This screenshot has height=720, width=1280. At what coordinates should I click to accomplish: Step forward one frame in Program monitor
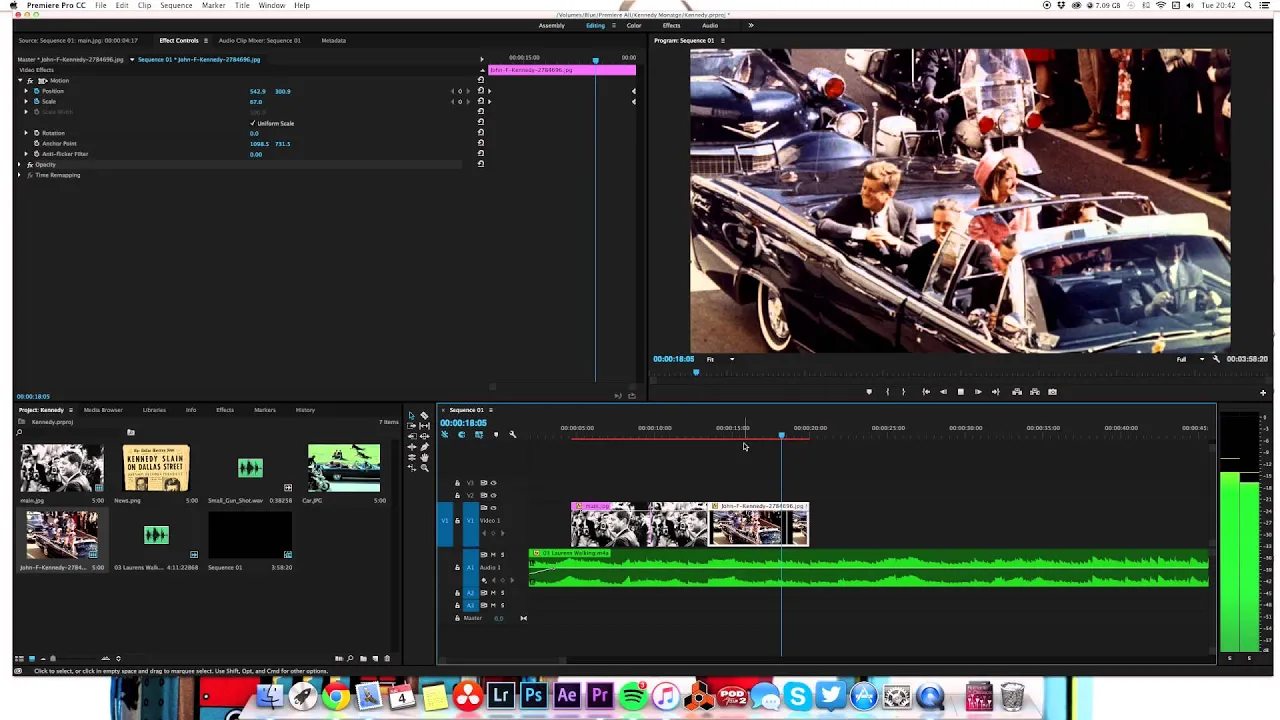click(978, 392)
